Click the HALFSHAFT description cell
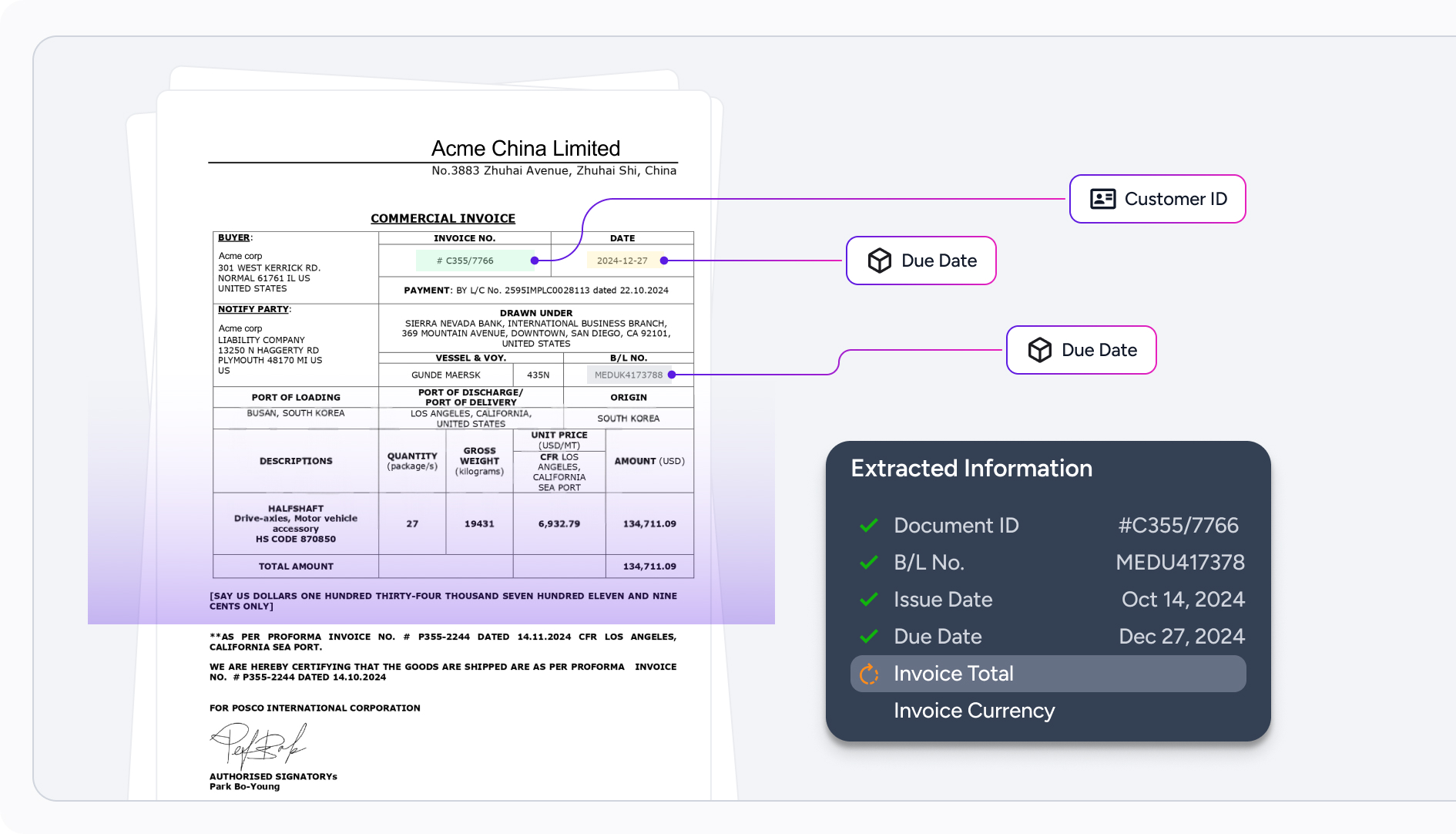 [296, 524]
